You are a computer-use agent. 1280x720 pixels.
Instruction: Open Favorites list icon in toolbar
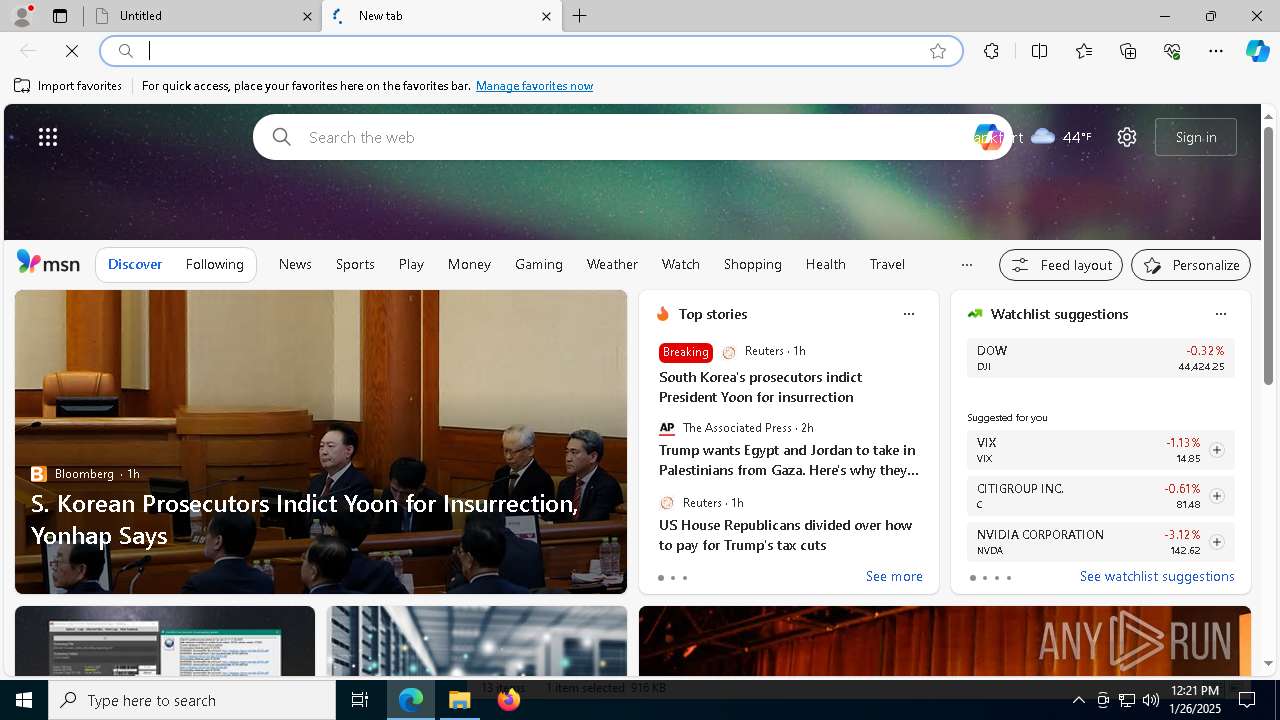pos(1084,51)
